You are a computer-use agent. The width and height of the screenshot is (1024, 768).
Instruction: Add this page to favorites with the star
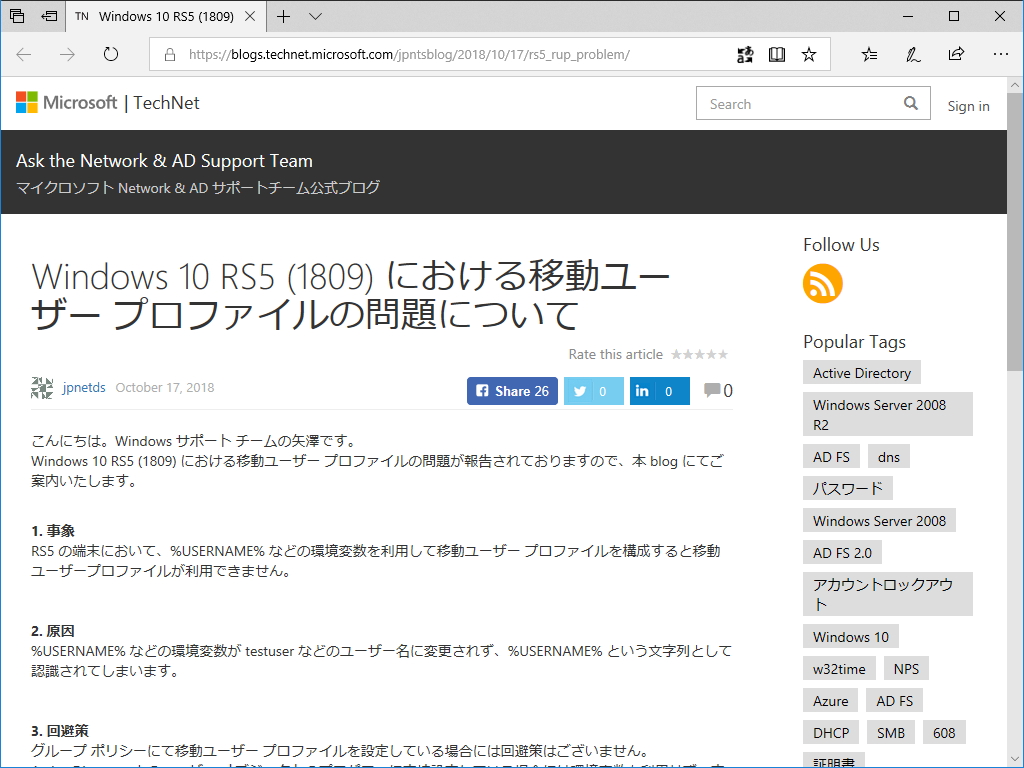809,54
